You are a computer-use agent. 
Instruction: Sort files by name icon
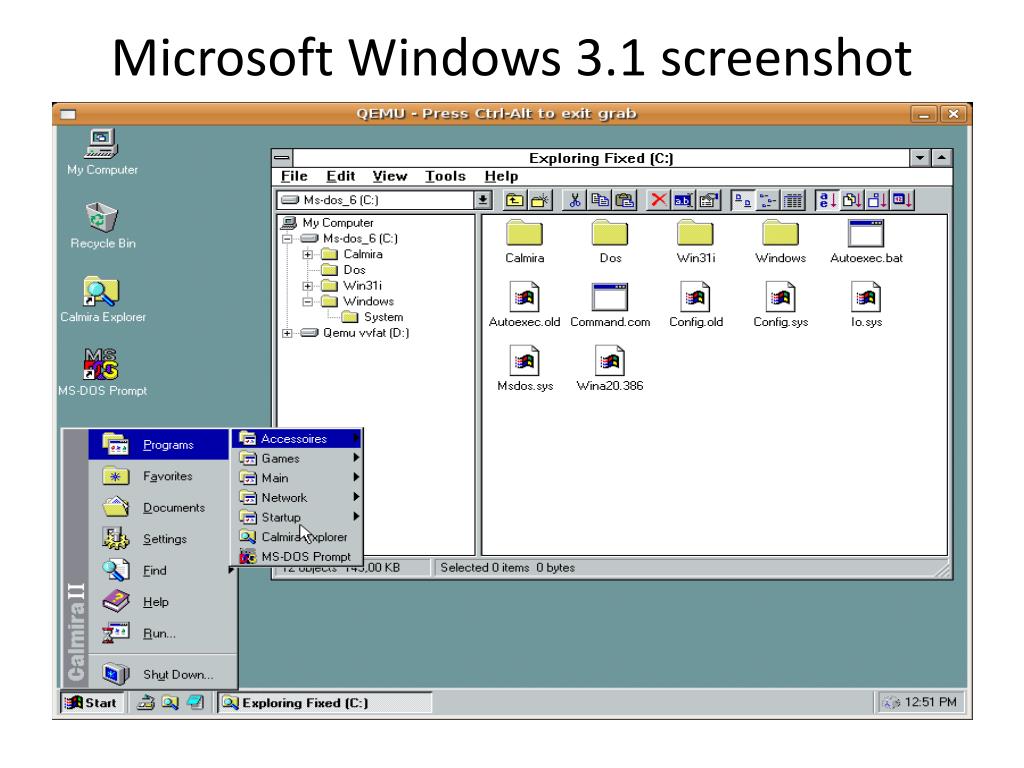pos(827,200)
